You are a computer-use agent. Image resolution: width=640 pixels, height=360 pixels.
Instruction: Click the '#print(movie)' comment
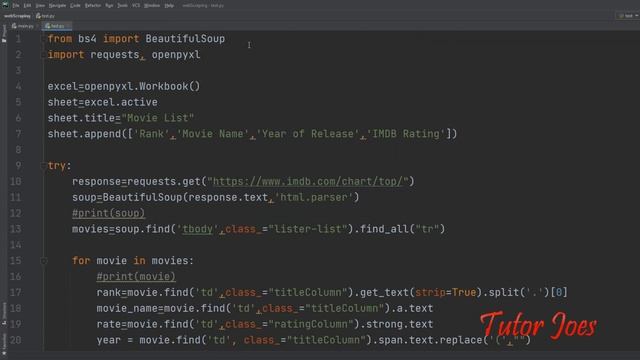[x=136, y=277]
